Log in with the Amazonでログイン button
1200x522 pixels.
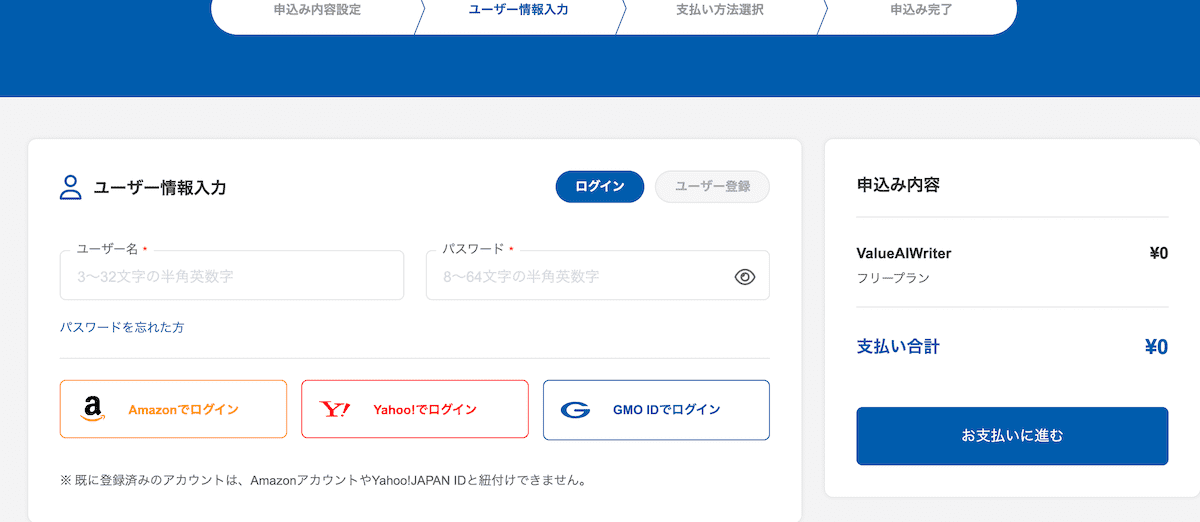point(183,409)
